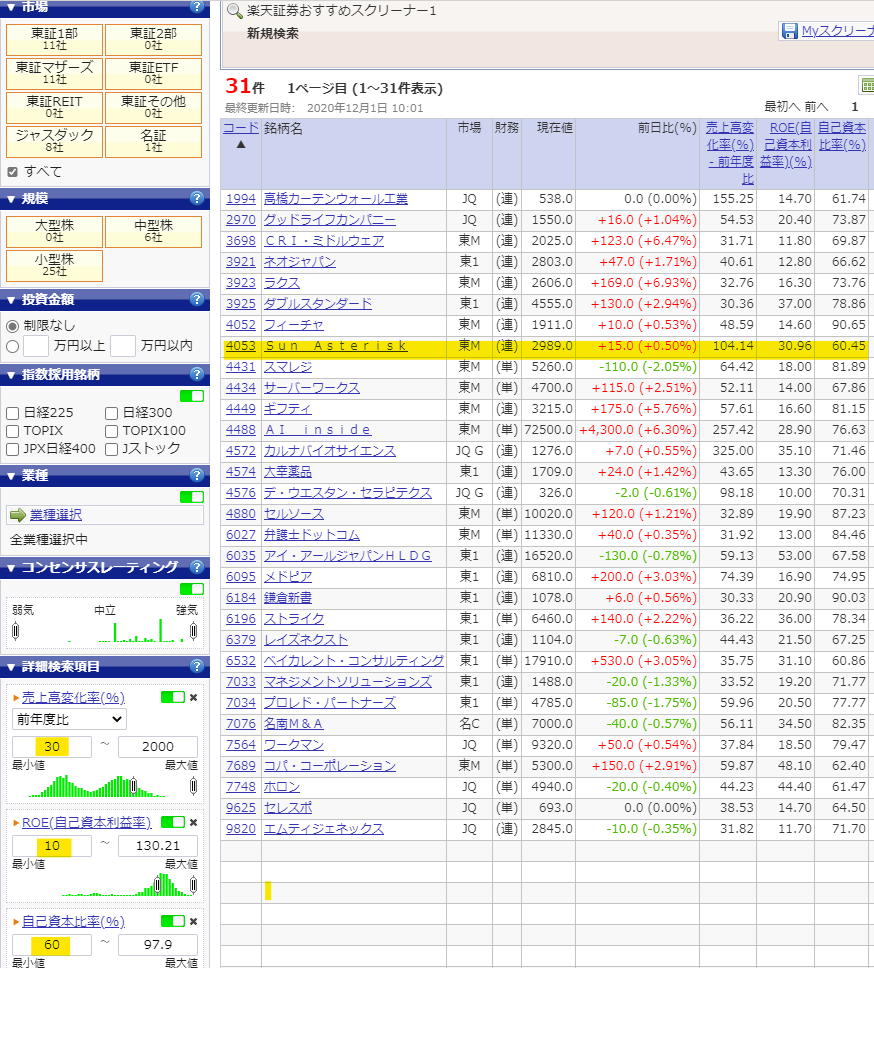Sort by the ROE(自己資本利益率) column header

(x=785, y=144)
